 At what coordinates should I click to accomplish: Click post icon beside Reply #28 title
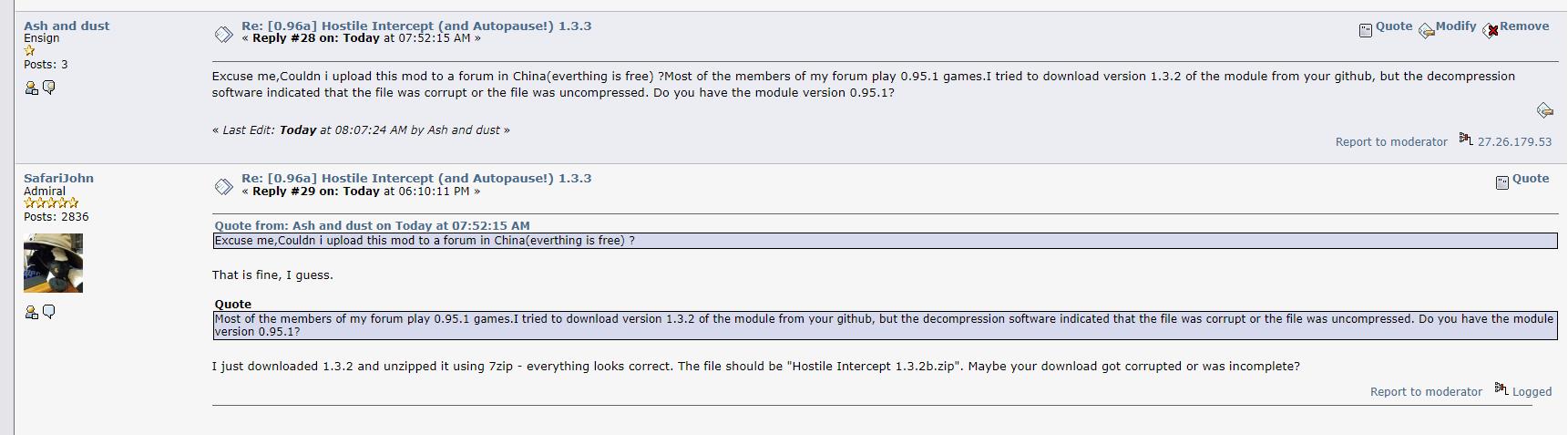click(x=223, y=35)
